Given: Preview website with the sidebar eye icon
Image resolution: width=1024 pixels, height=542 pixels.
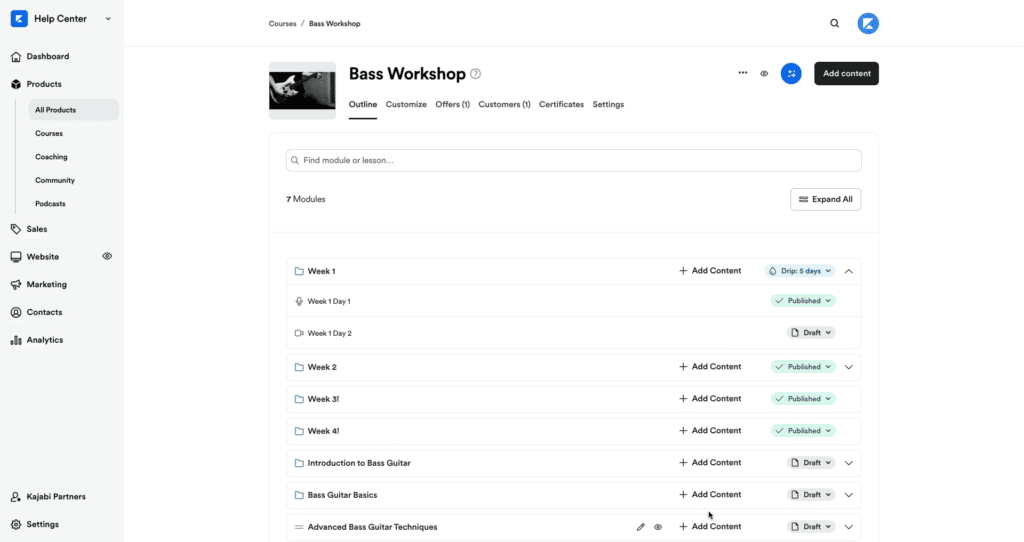Looking at the screenshot, I should 107,257.
